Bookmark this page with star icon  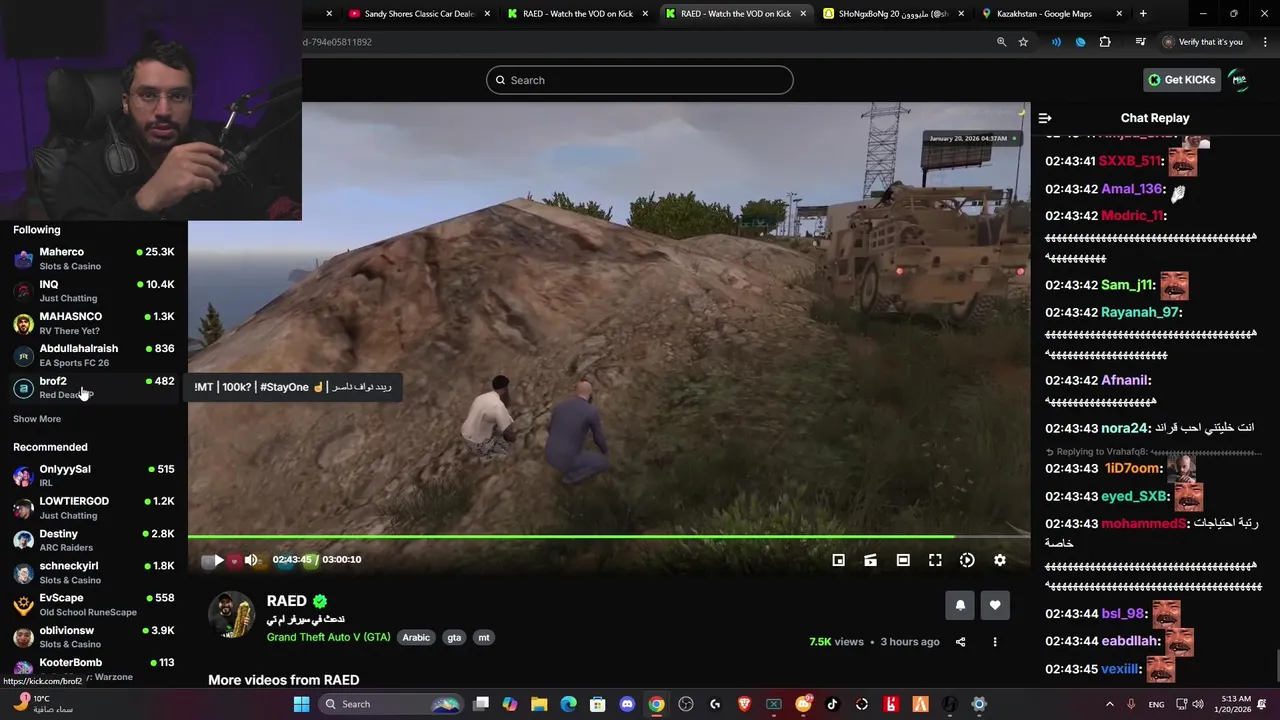tap(1023, 42)
